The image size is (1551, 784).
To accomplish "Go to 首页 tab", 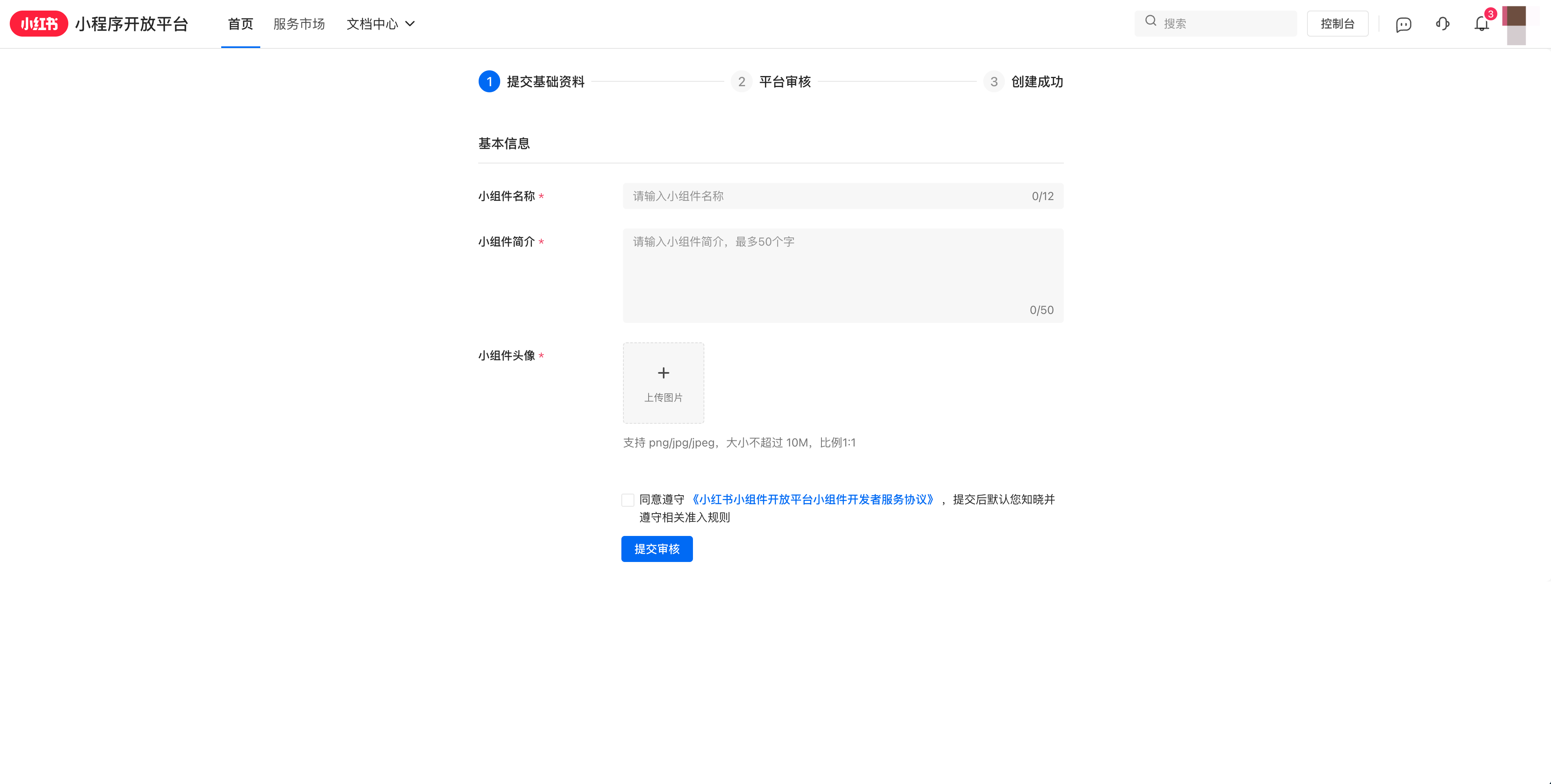I will (240, 24).
